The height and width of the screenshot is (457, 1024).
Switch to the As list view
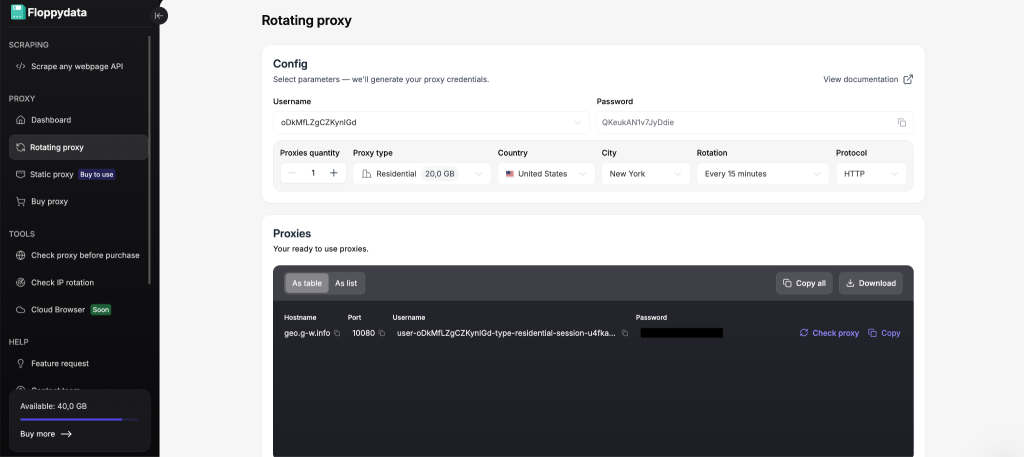[x=346, y=283]
